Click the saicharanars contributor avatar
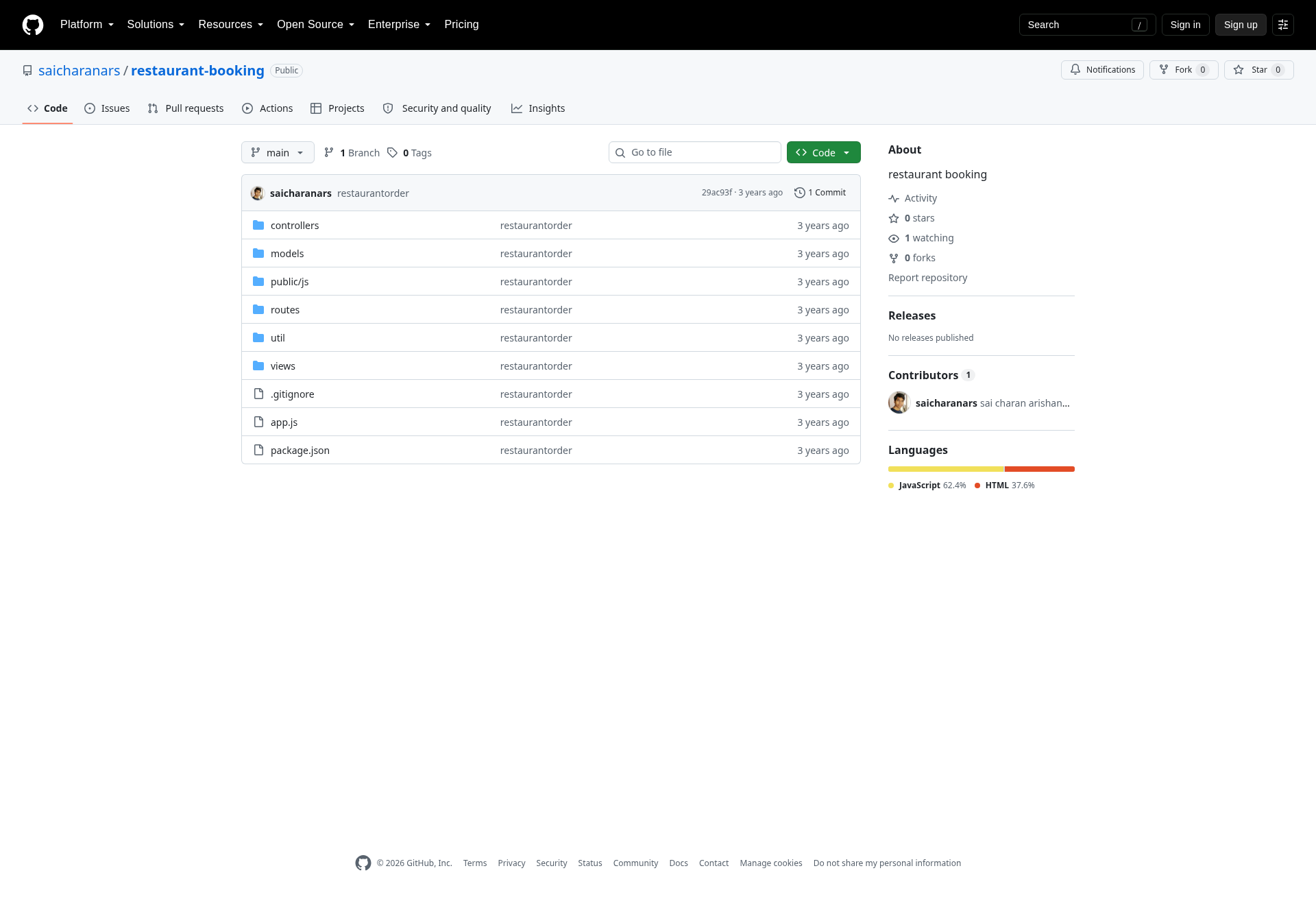 click(x=899, y=403)
